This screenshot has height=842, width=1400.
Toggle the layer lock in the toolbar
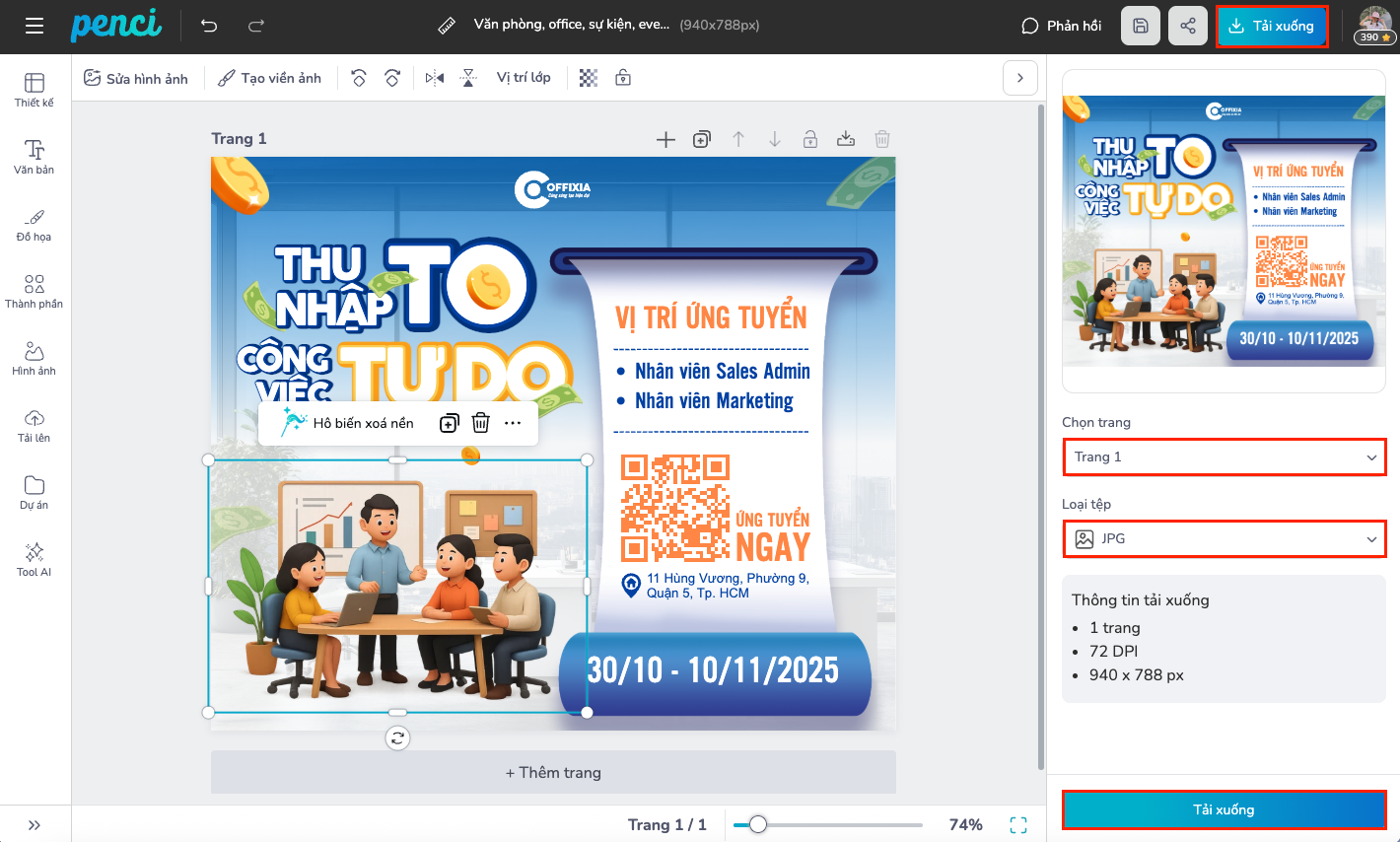(623, 78)
